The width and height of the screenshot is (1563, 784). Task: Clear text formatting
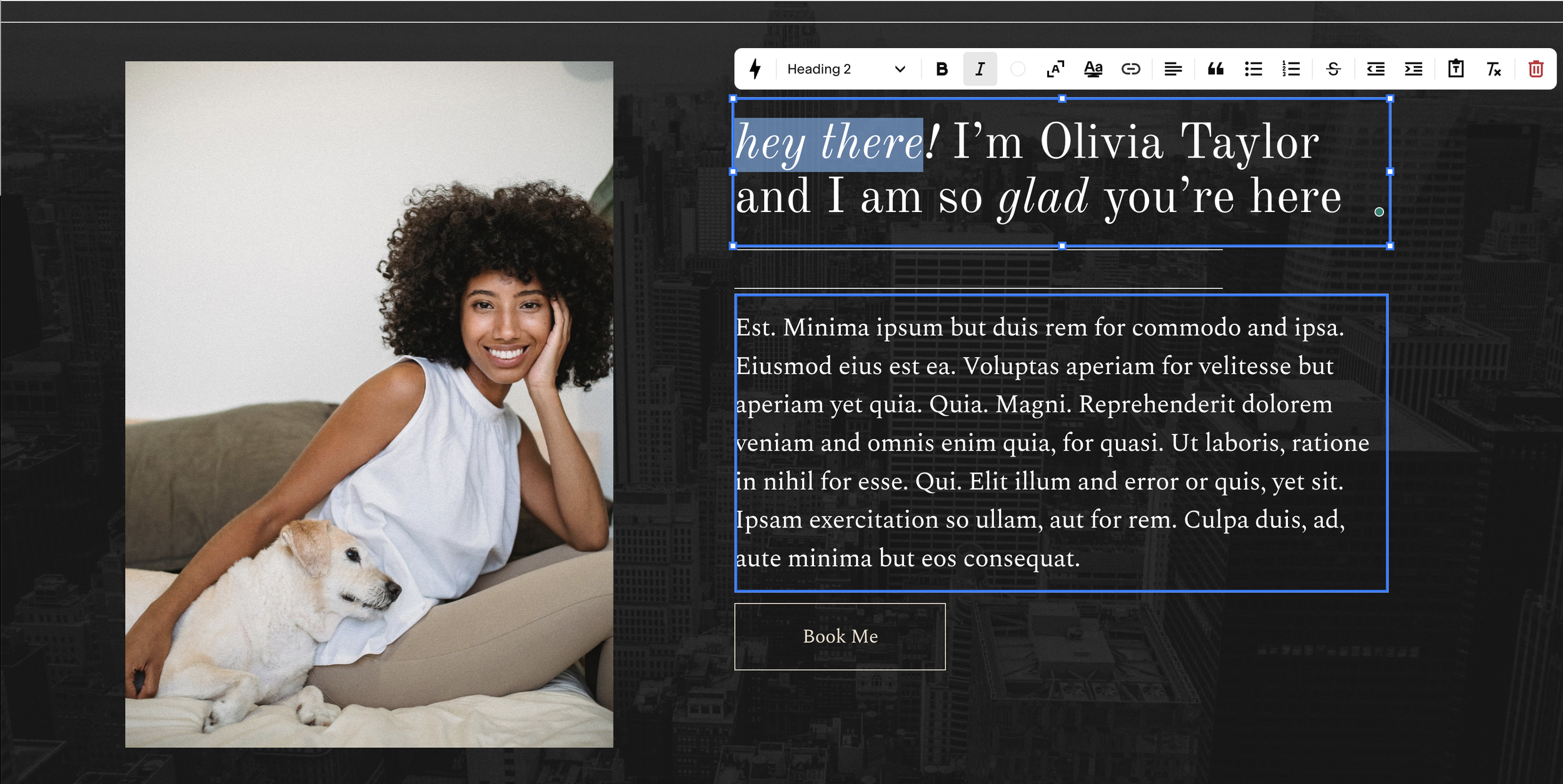(1494, 69)
